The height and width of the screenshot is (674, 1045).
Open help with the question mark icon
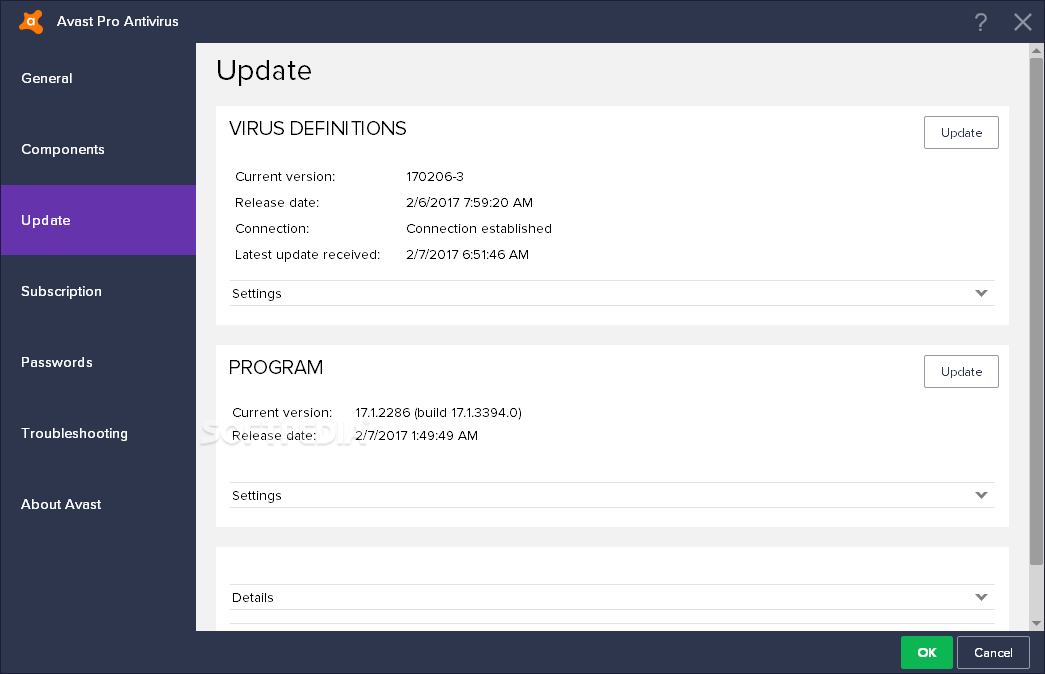tap(980, 22)
